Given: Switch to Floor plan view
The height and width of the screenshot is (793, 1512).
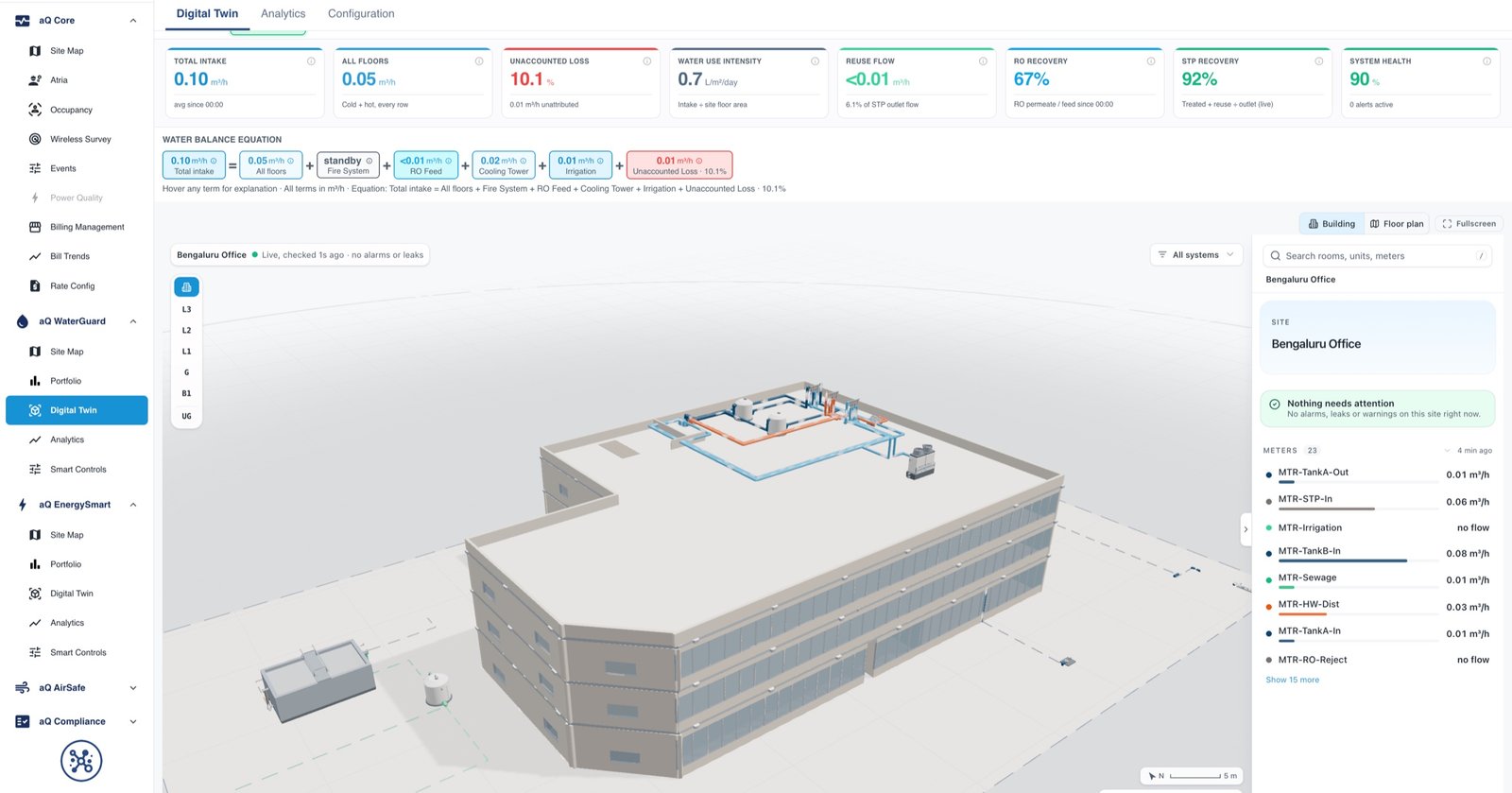Looking at the screenshot, I should (x=1397, y=224).
